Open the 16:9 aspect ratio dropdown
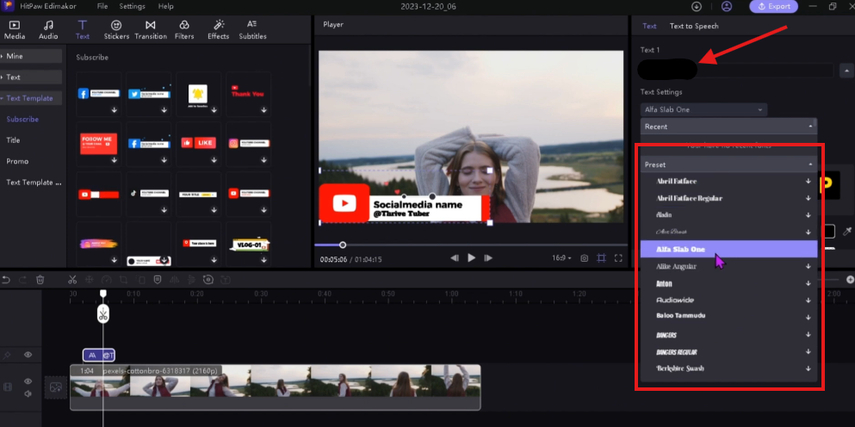This screenshot has width=855, height=427. [x=561, y=258]
